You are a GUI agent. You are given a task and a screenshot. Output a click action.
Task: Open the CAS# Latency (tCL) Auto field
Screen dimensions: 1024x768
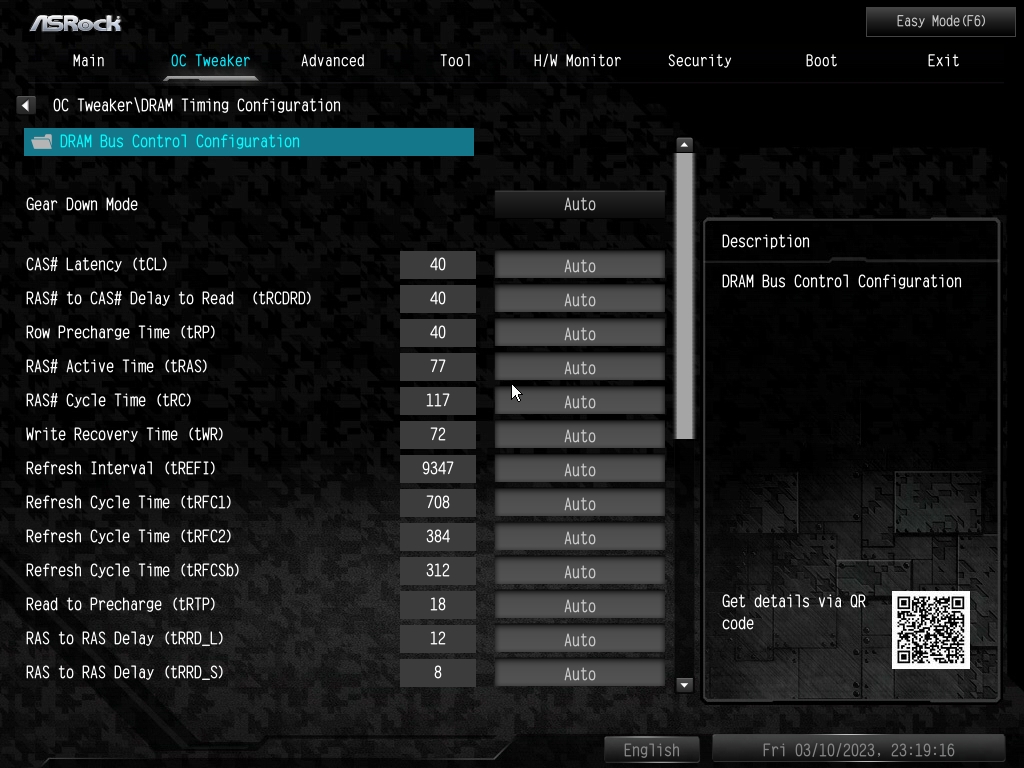click(x=580, y=266)
